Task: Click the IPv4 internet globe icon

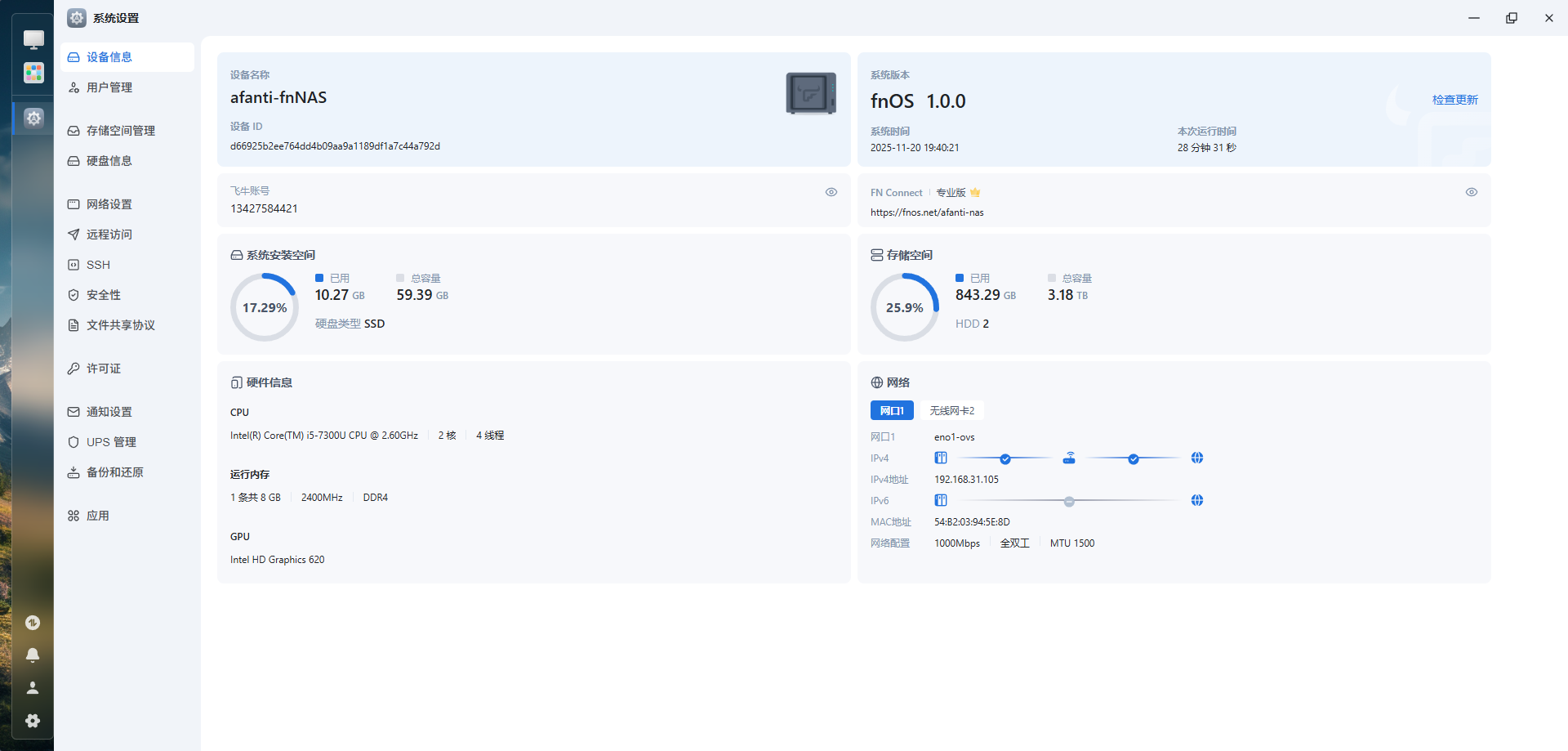Action: (1197, 458)
